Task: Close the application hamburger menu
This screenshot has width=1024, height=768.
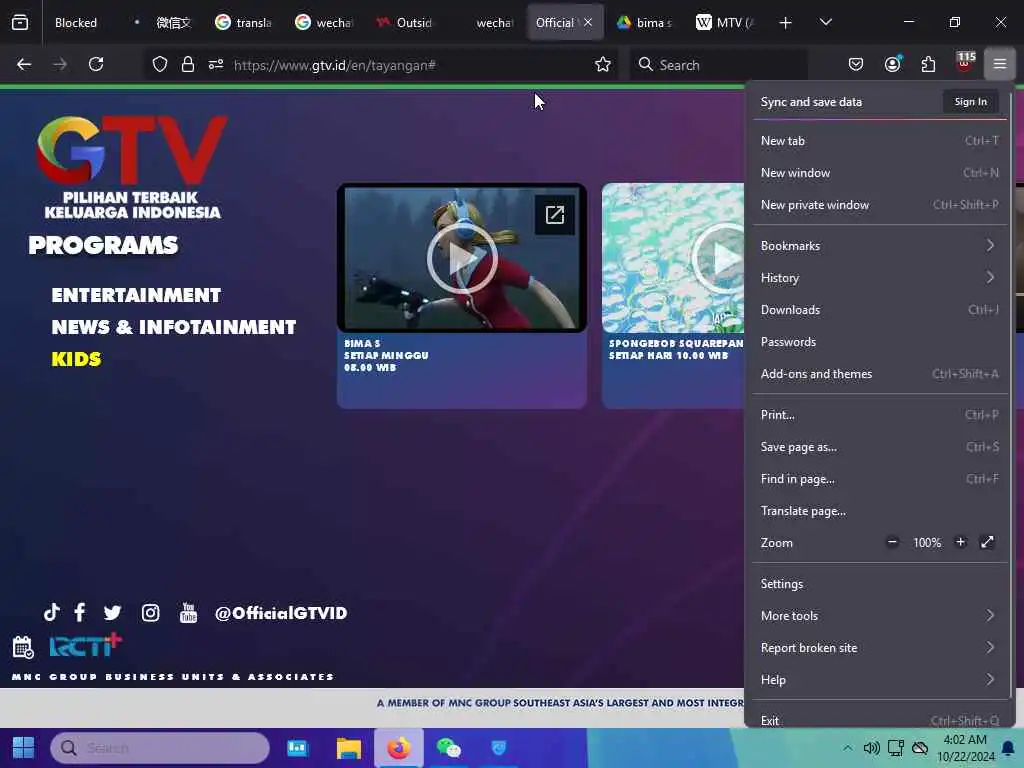Action: pos(1000,64)
